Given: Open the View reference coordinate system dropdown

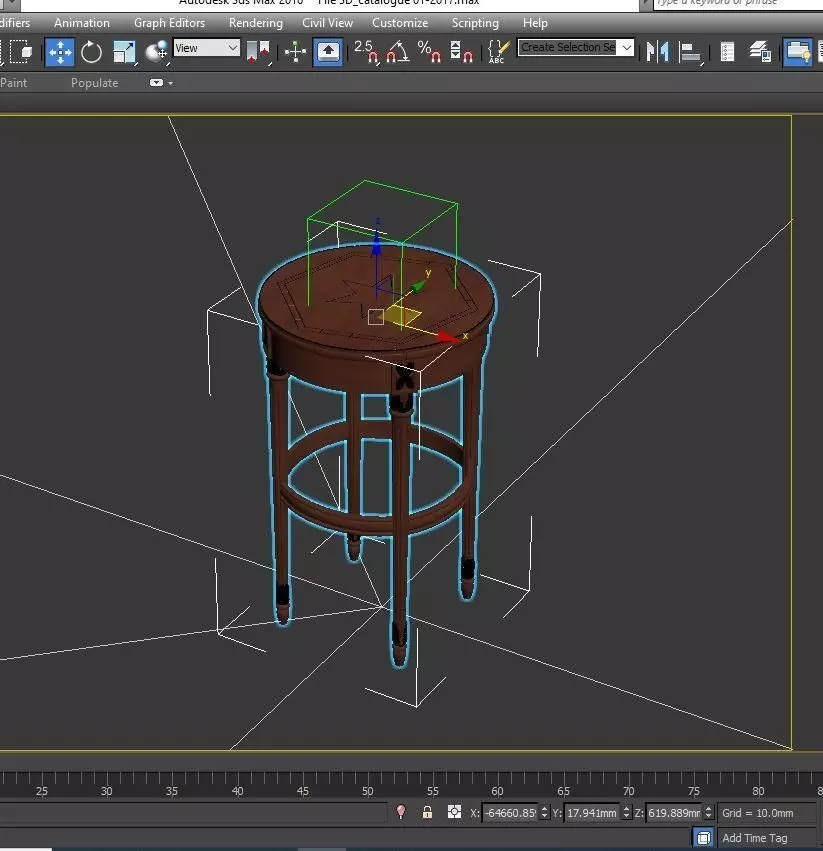Looking at the screenshot, I should coord(206,48).
